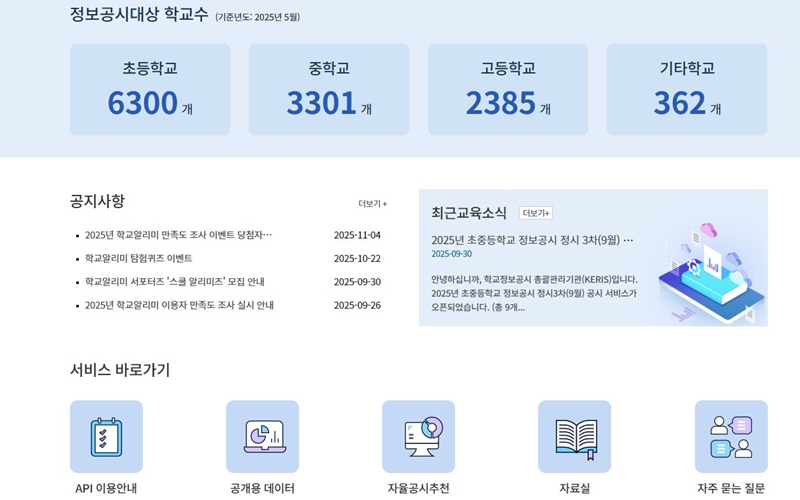Click the date 2025-10-22
The width and height of the screenshot is (800, 500).
click(357, 259)
